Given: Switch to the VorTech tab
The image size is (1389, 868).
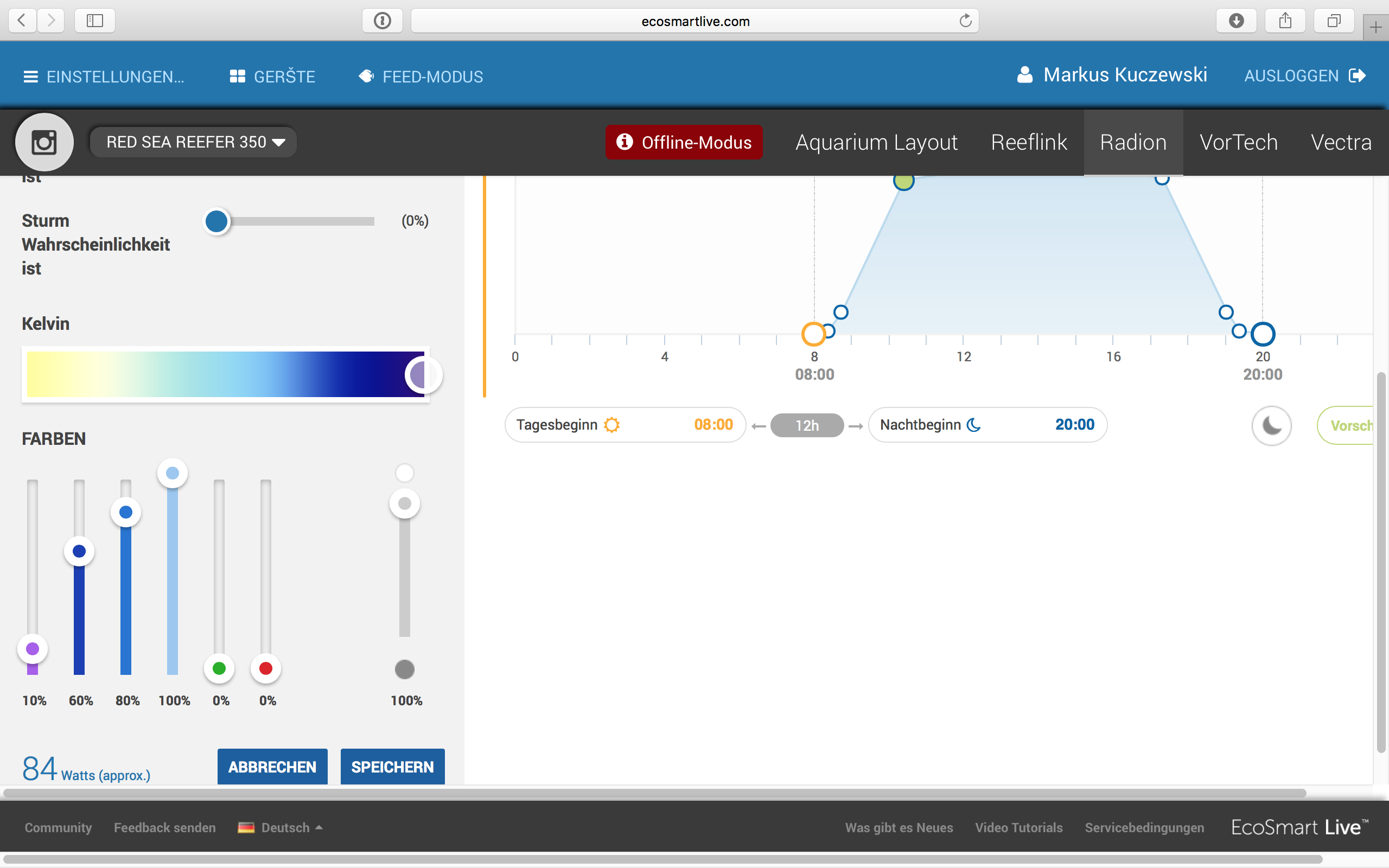Looking at the screenshot, I should tap(1239, 142).
